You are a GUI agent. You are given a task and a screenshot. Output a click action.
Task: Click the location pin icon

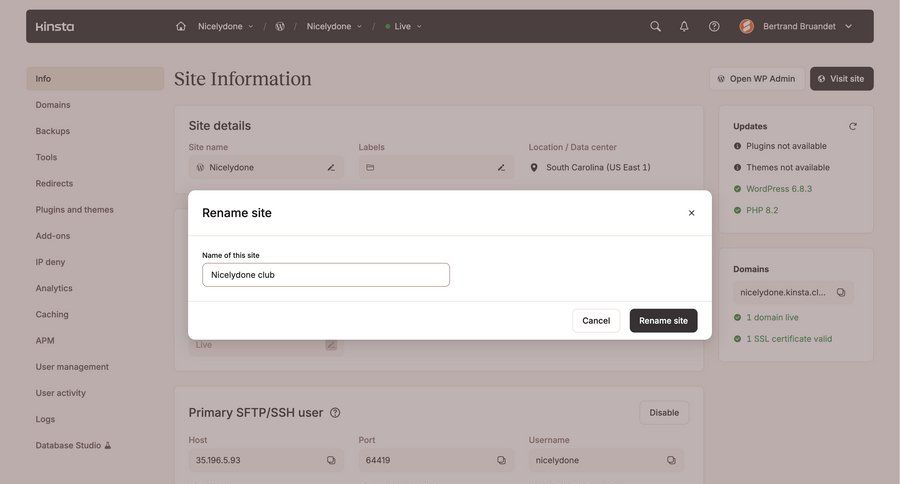[534, 168]
